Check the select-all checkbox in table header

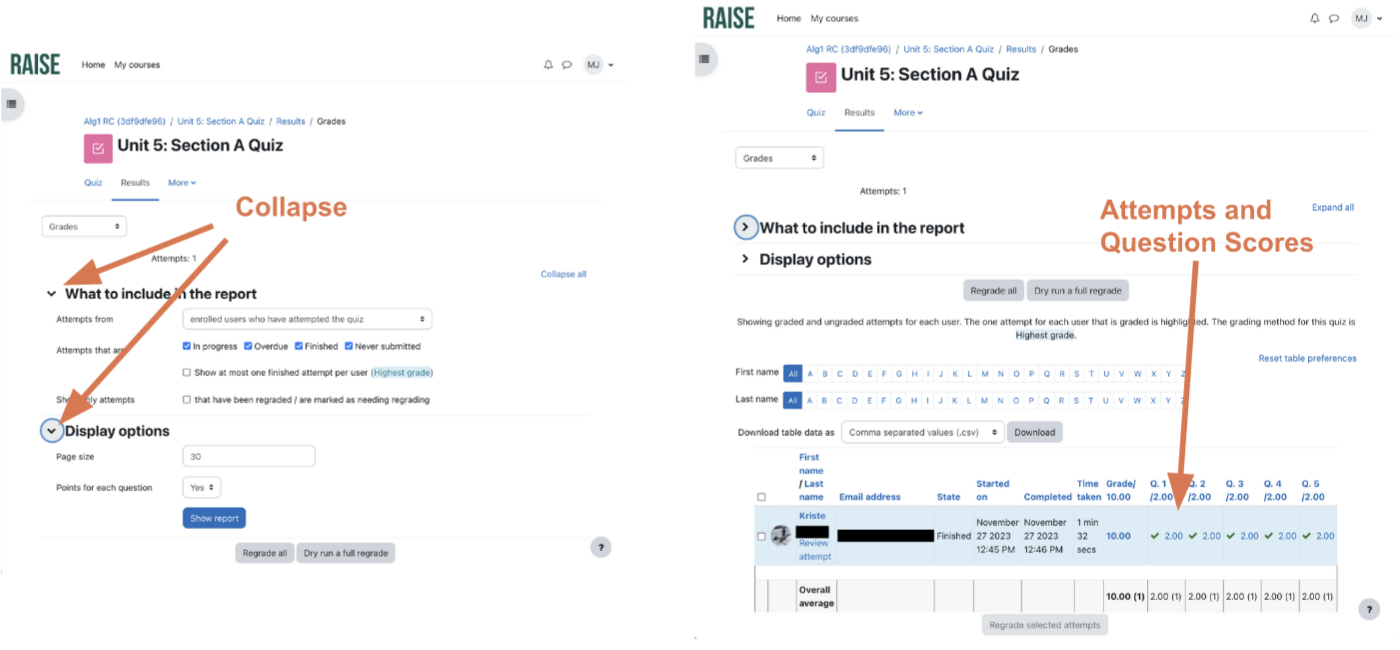click(761, 497)
